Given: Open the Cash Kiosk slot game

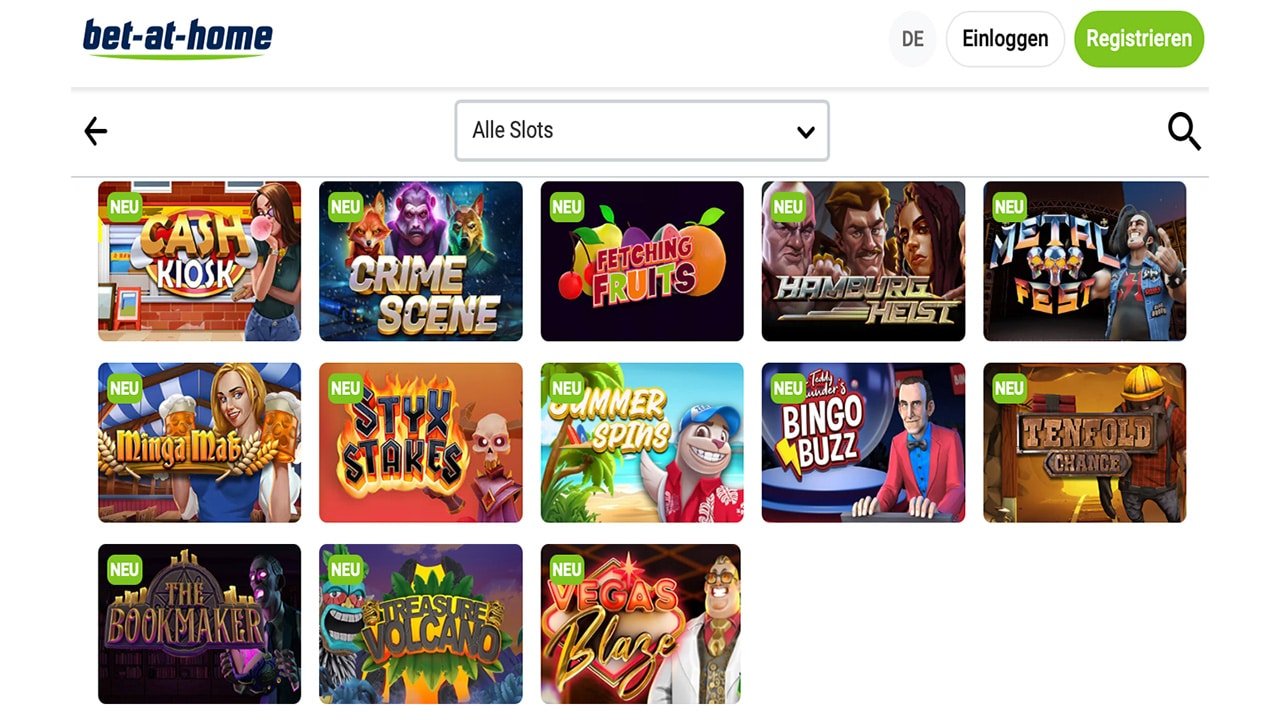Looking at the screenshot, I should [x=198, y=261].
